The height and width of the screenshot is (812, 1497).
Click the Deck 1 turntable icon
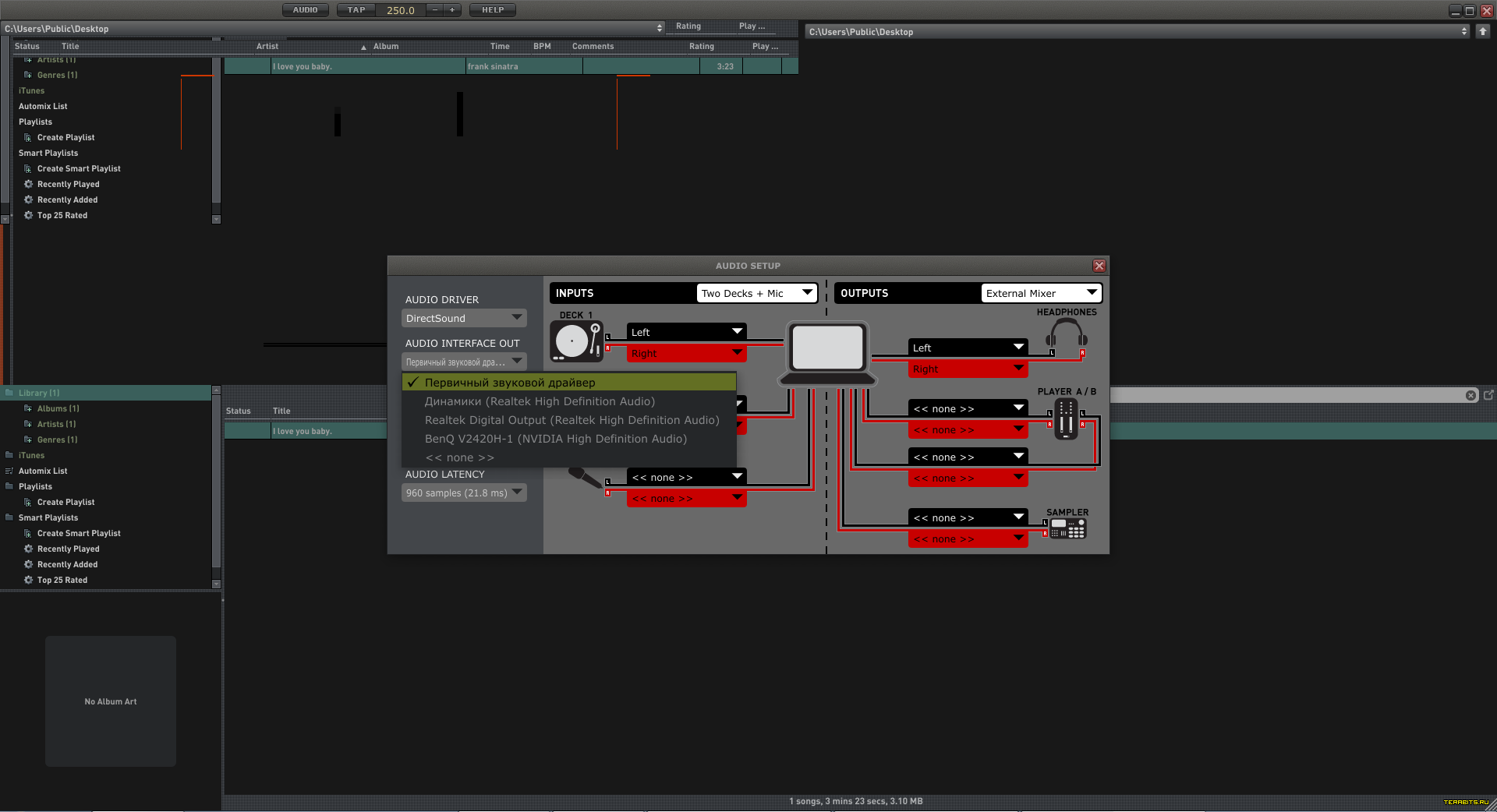(576, 341)
